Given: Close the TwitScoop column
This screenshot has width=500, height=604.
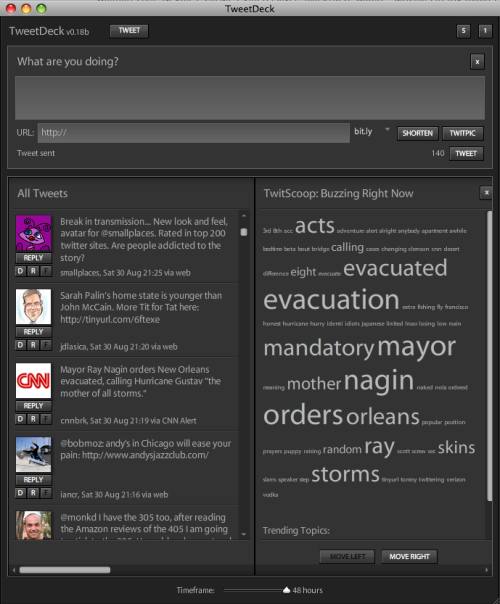Looking at the screenshot, I should click(486, 193).
